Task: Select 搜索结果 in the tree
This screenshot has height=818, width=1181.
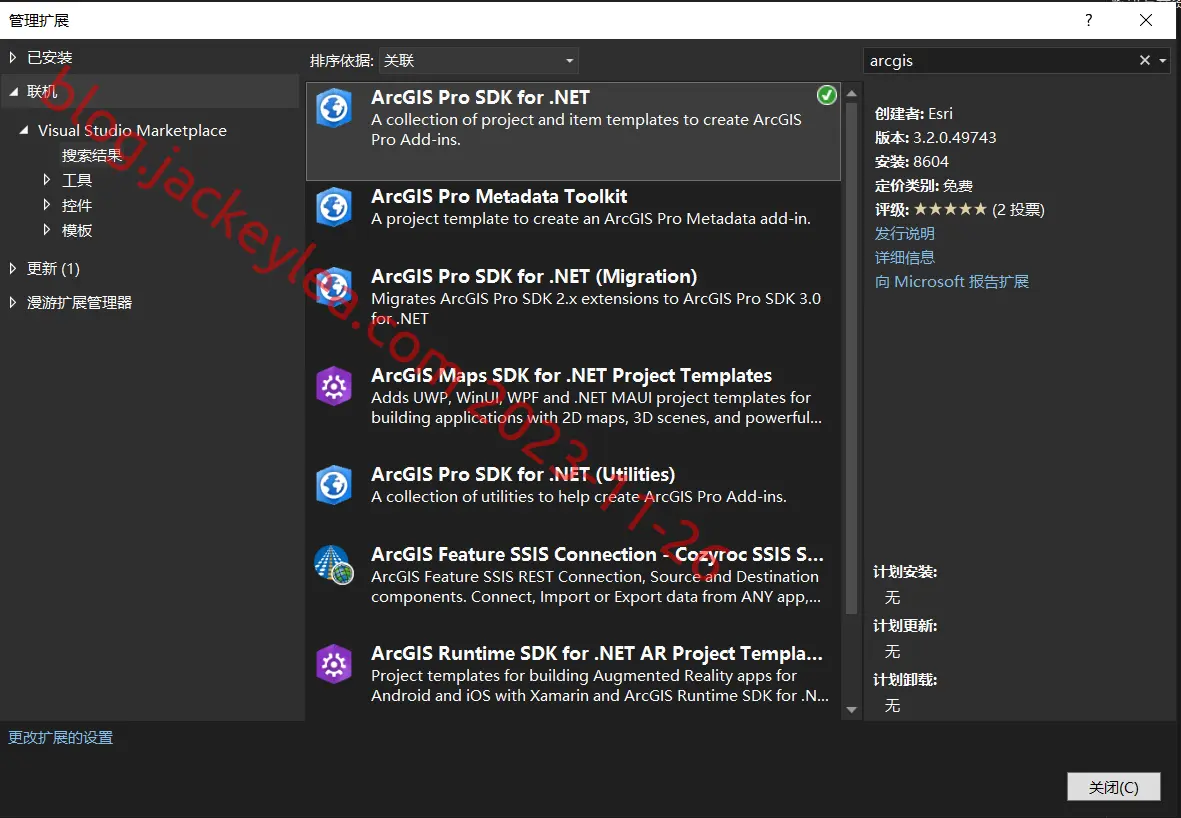Action: coord(92,155)
